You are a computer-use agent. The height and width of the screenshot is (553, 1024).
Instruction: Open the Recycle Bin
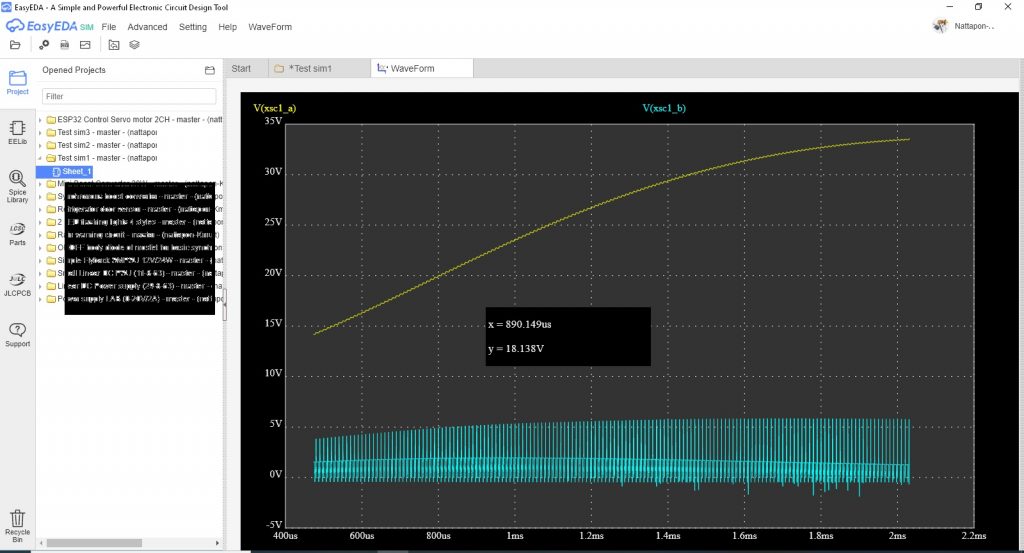18,526
